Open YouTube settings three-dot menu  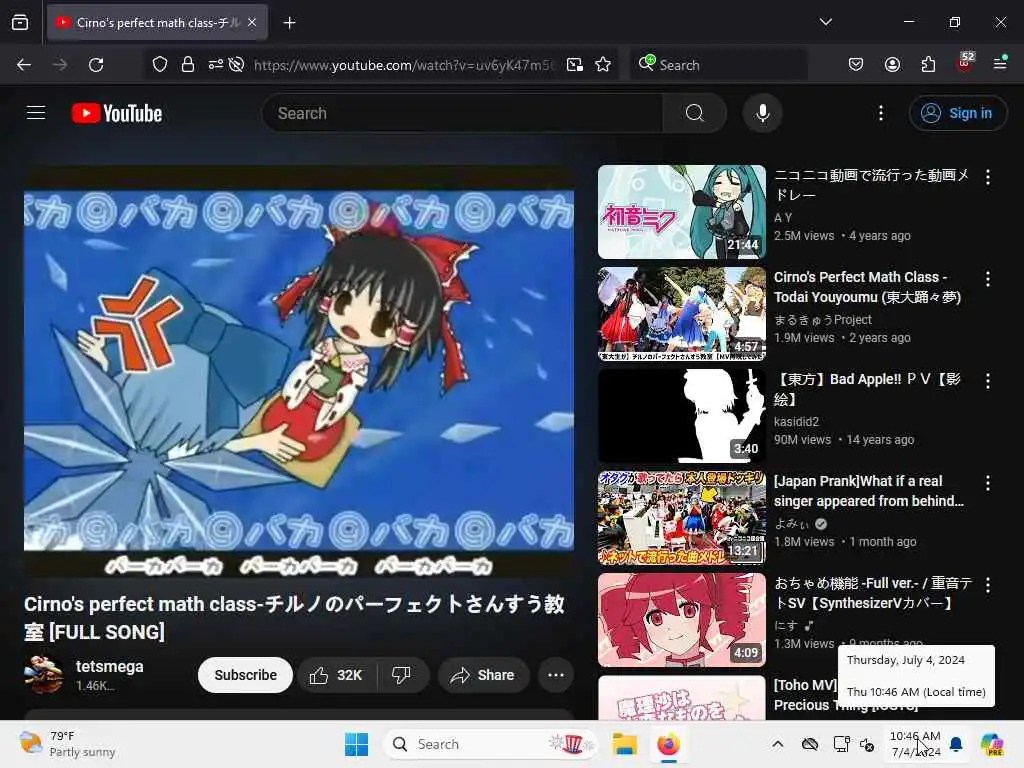coord(880,113)
